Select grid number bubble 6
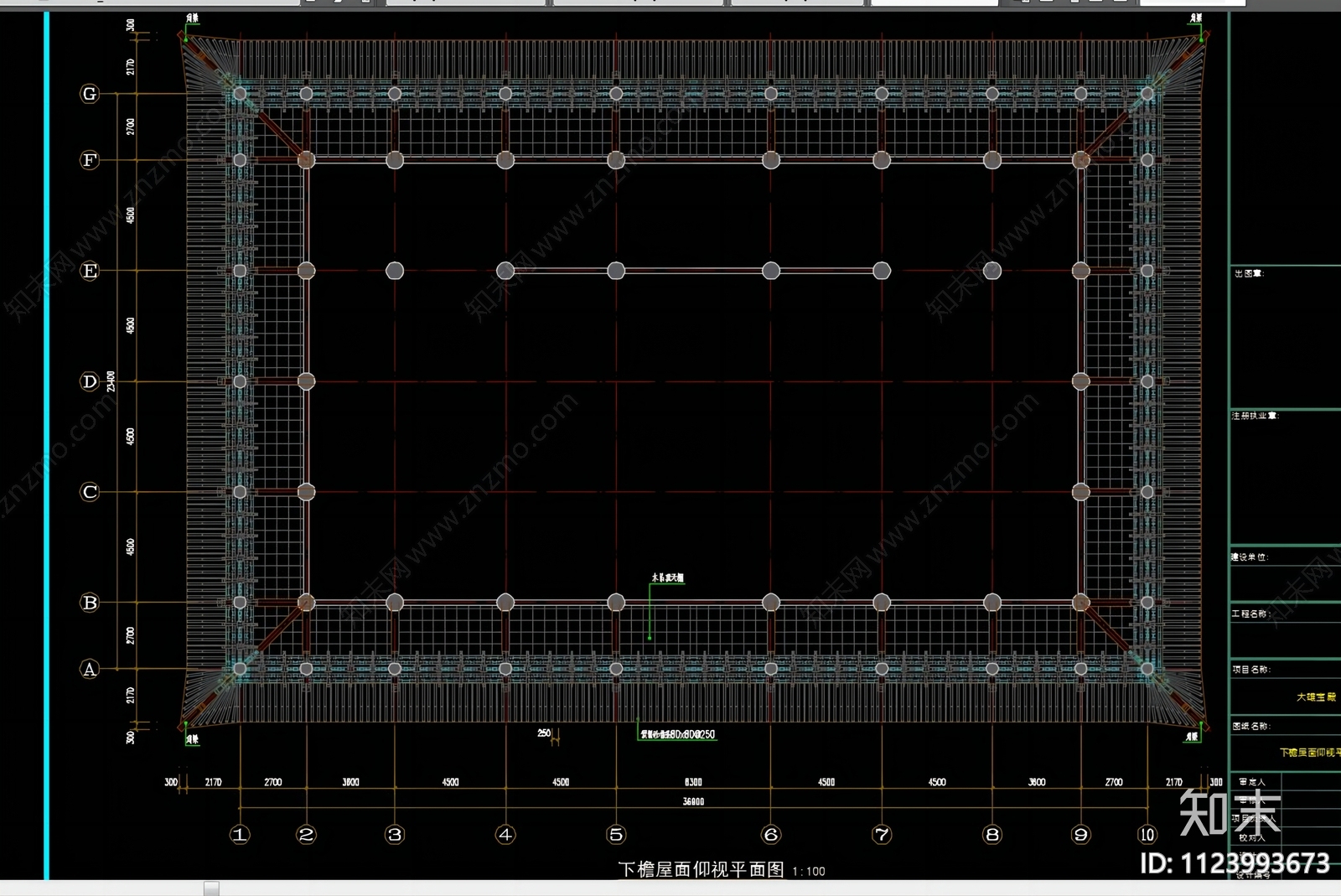The height and width of the screenshot is (896, 1341). [x=771, y=834]
